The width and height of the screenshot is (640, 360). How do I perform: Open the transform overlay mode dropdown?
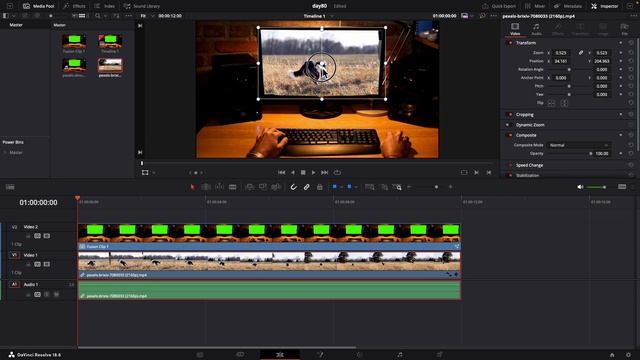click(153, 173)
